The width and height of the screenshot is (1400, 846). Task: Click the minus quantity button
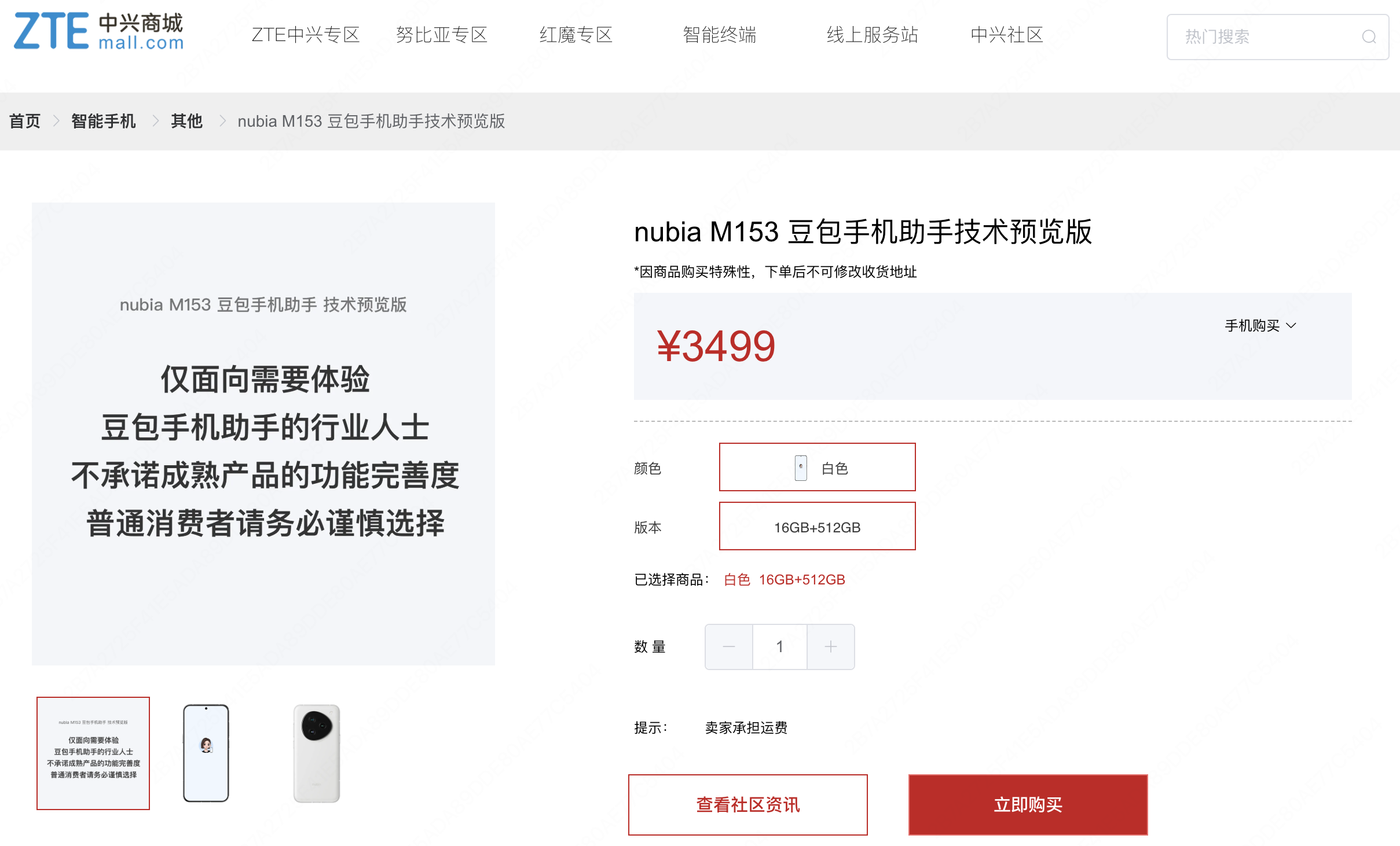[729, 647]
